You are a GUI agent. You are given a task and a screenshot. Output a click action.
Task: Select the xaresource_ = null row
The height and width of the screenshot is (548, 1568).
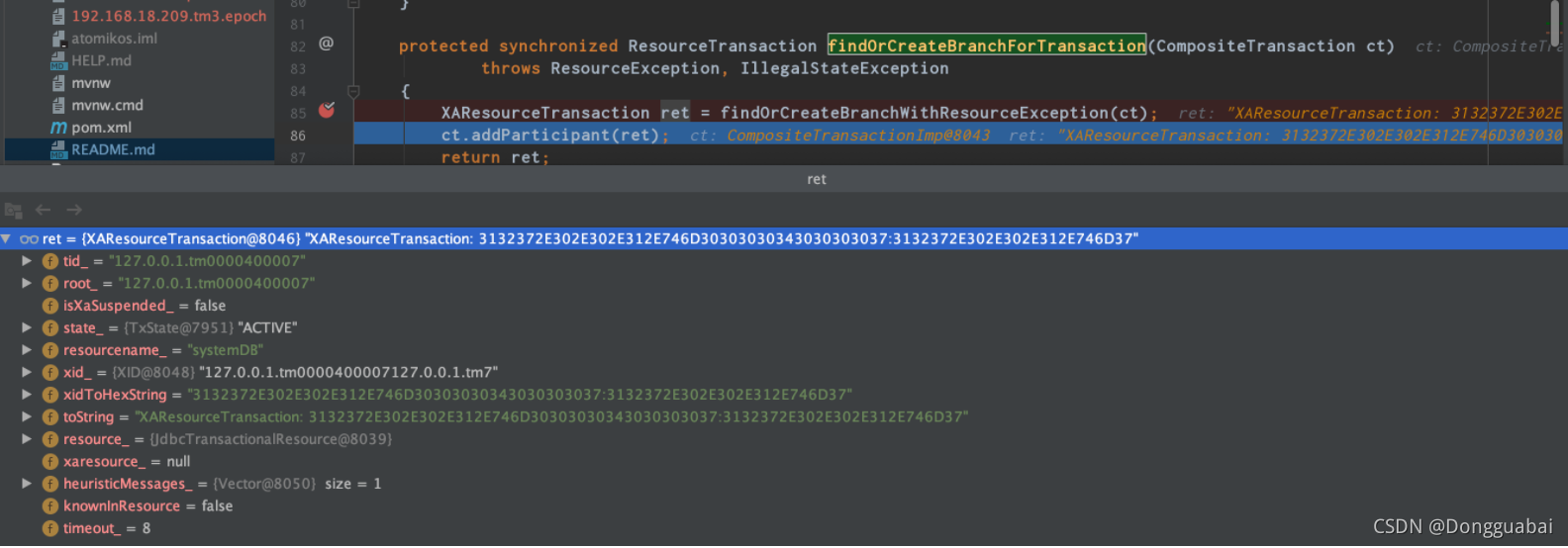tap(784, 462)
